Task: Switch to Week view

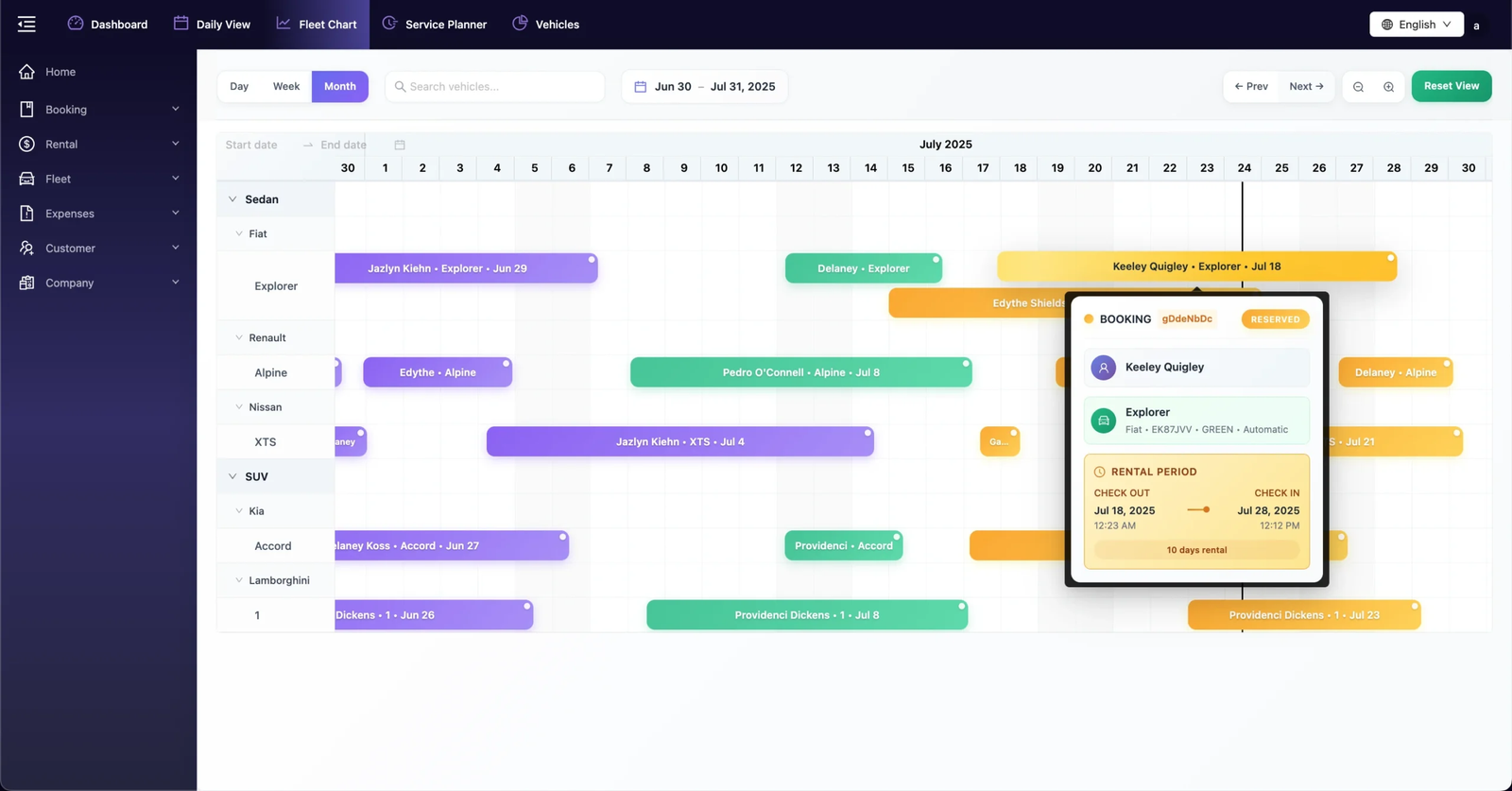Action: pos(286,86)
